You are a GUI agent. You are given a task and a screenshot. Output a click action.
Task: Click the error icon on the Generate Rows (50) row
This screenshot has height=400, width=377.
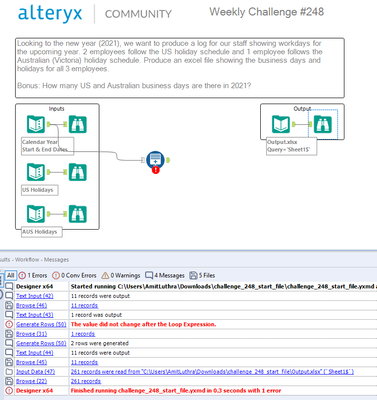coord(9,324)
